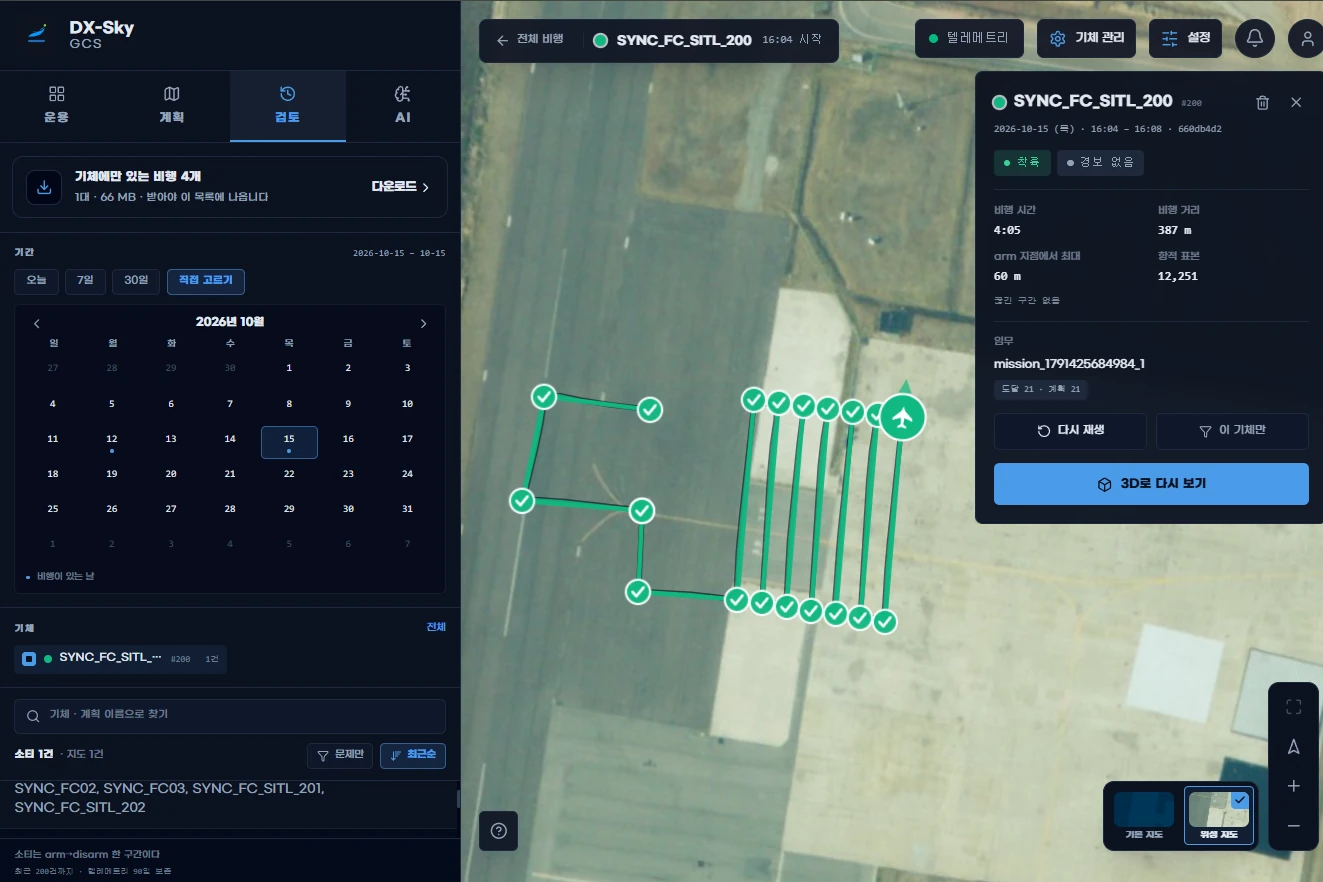Open 텔레메트리 status
Viewport: 1323px width, 882px height.
pos(969,39)
